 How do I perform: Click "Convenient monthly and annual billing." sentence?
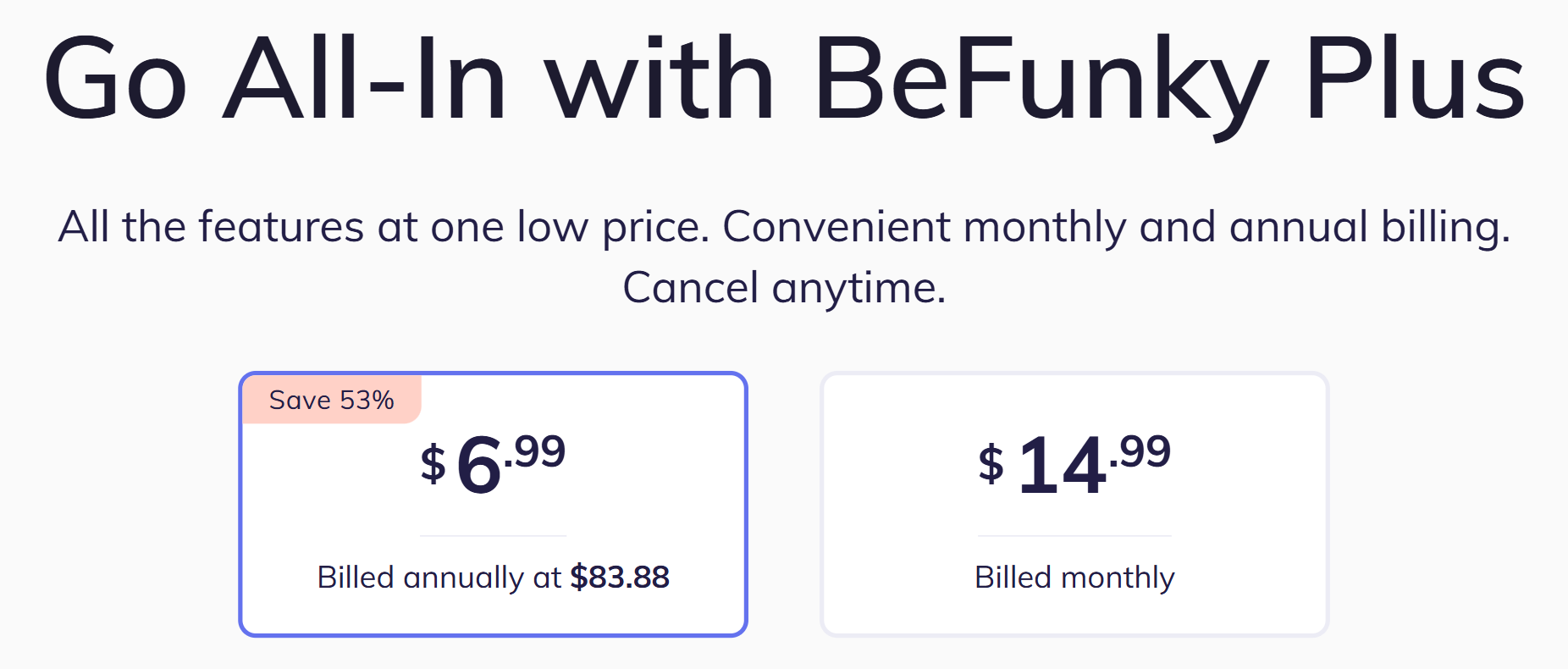[1116, 227]
